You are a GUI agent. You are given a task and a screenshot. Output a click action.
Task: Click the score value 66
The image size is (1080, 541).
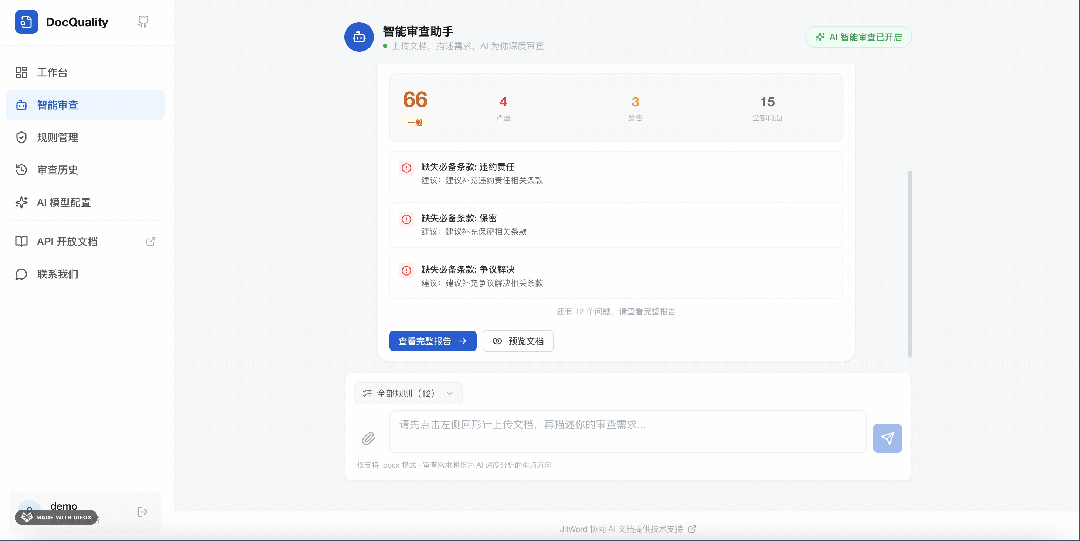click(x=415, y=100)
